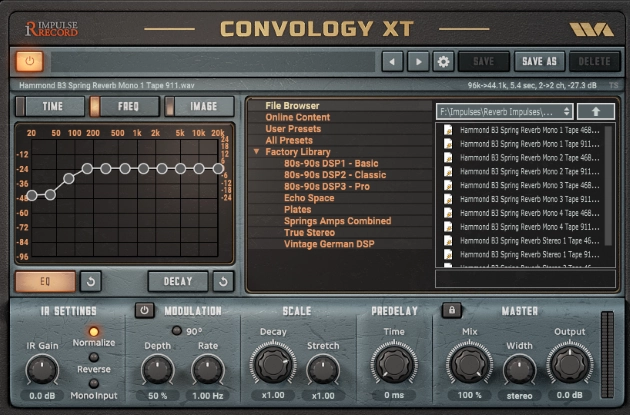Select file Hammond B3 Spring Reverb Mono 1 Tape 468
630x415 pixels.
pos(530,130)
